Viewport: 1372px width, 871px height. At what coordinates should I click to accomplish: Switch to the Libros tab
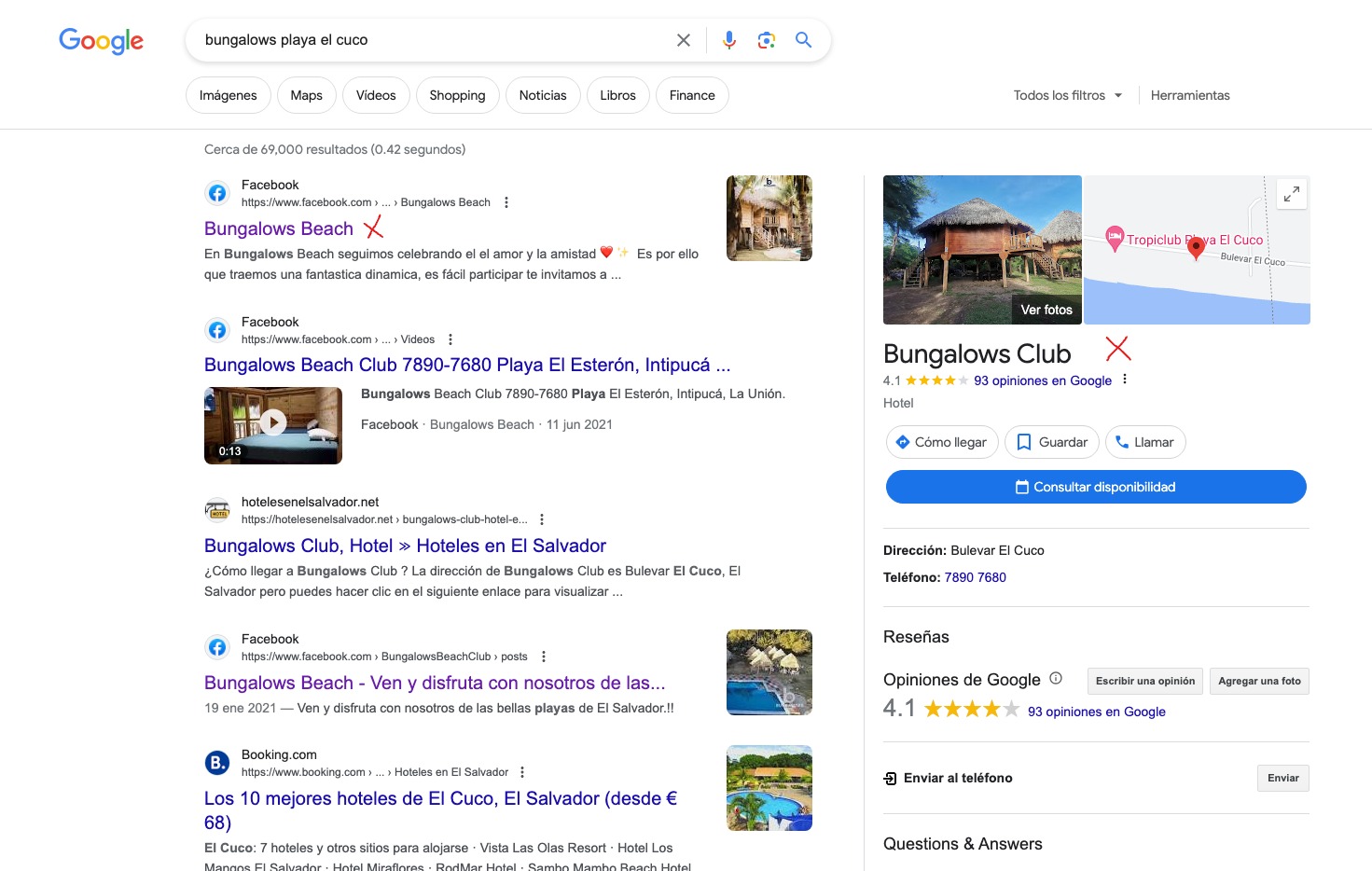coord(618,95)
